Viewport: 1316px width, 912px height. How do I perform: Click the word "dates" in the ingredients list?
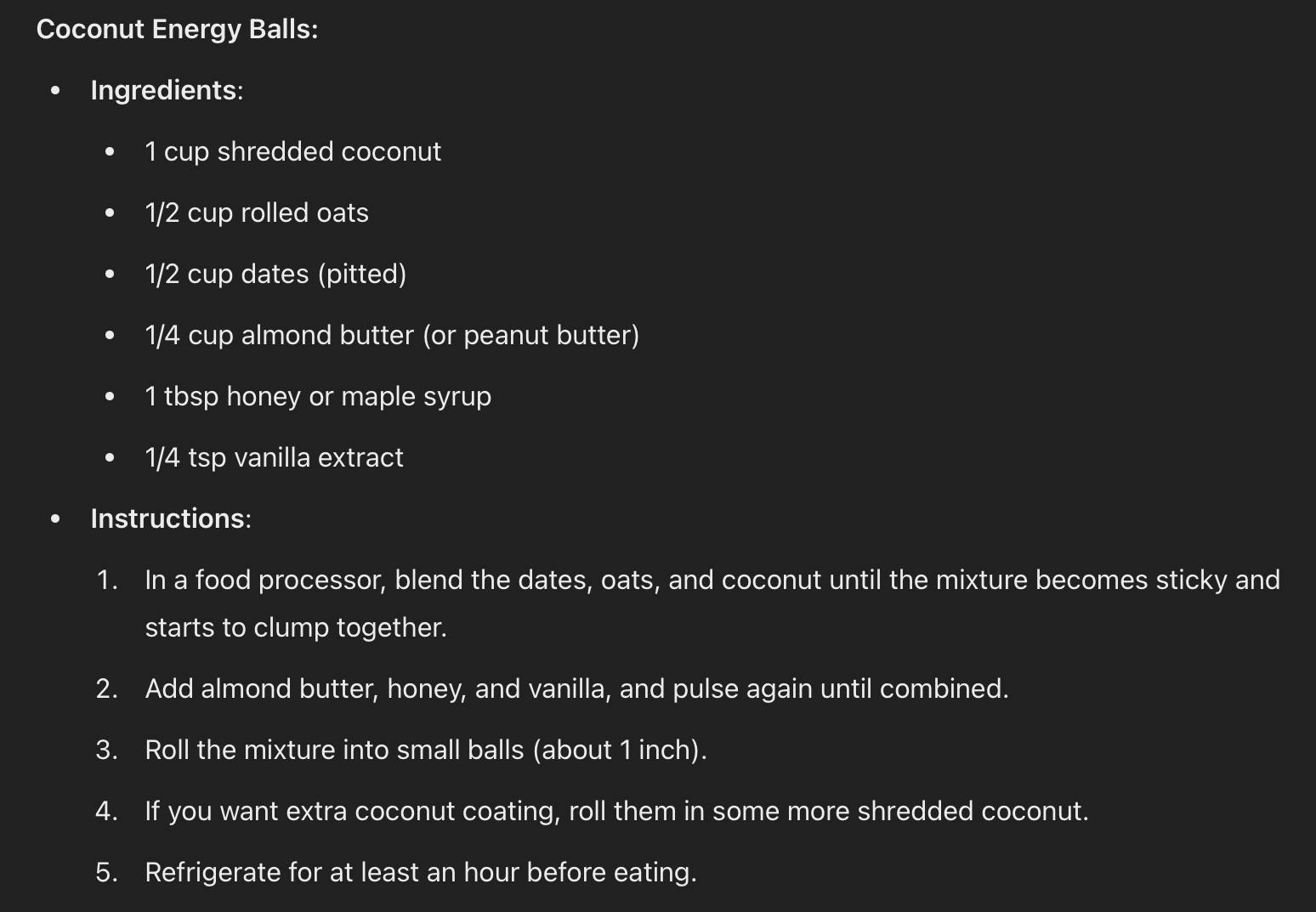click(275, 274)
